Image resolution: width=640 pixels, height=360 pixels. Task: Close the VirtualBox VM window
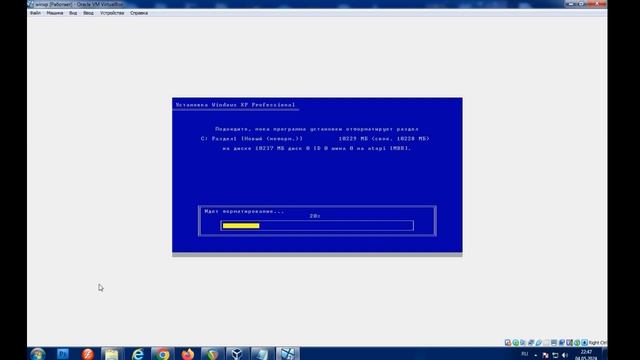point(597,4)
